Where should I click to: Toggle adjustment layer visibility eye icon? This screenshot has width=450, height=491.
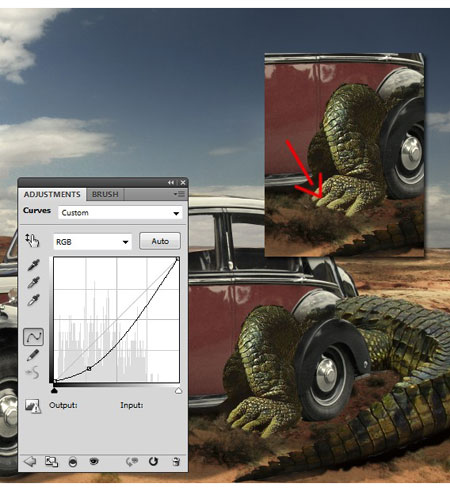[x=94, y=461]
